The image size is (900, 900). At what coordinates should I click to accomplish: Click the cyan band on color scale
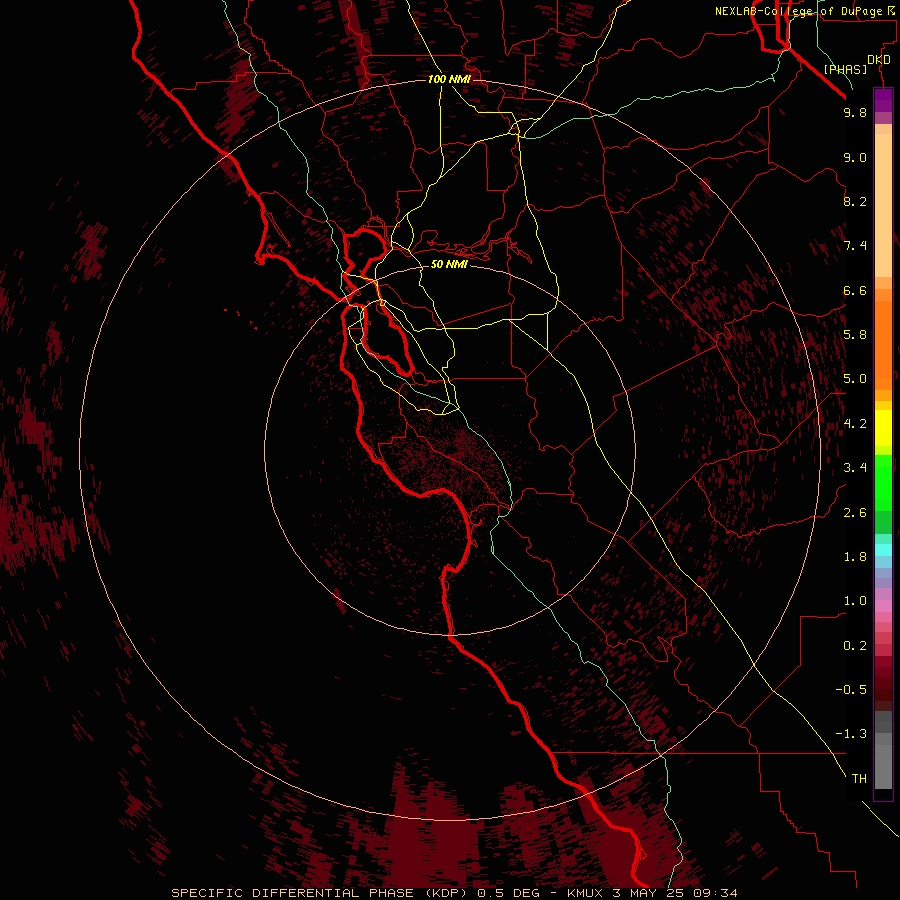(x=883, y=550)
